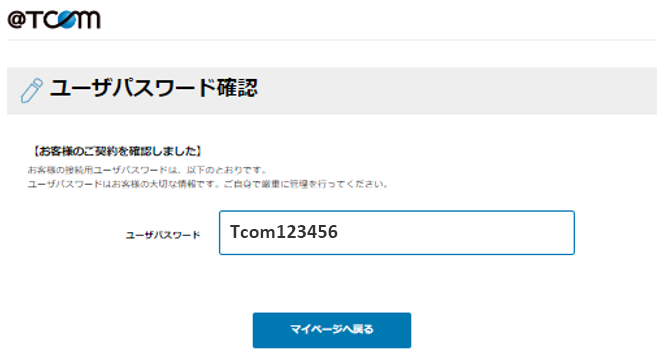The height and width of the screenshot is (364, 665).
Task: Click the blue border of password box
Action: coord(397,211)
